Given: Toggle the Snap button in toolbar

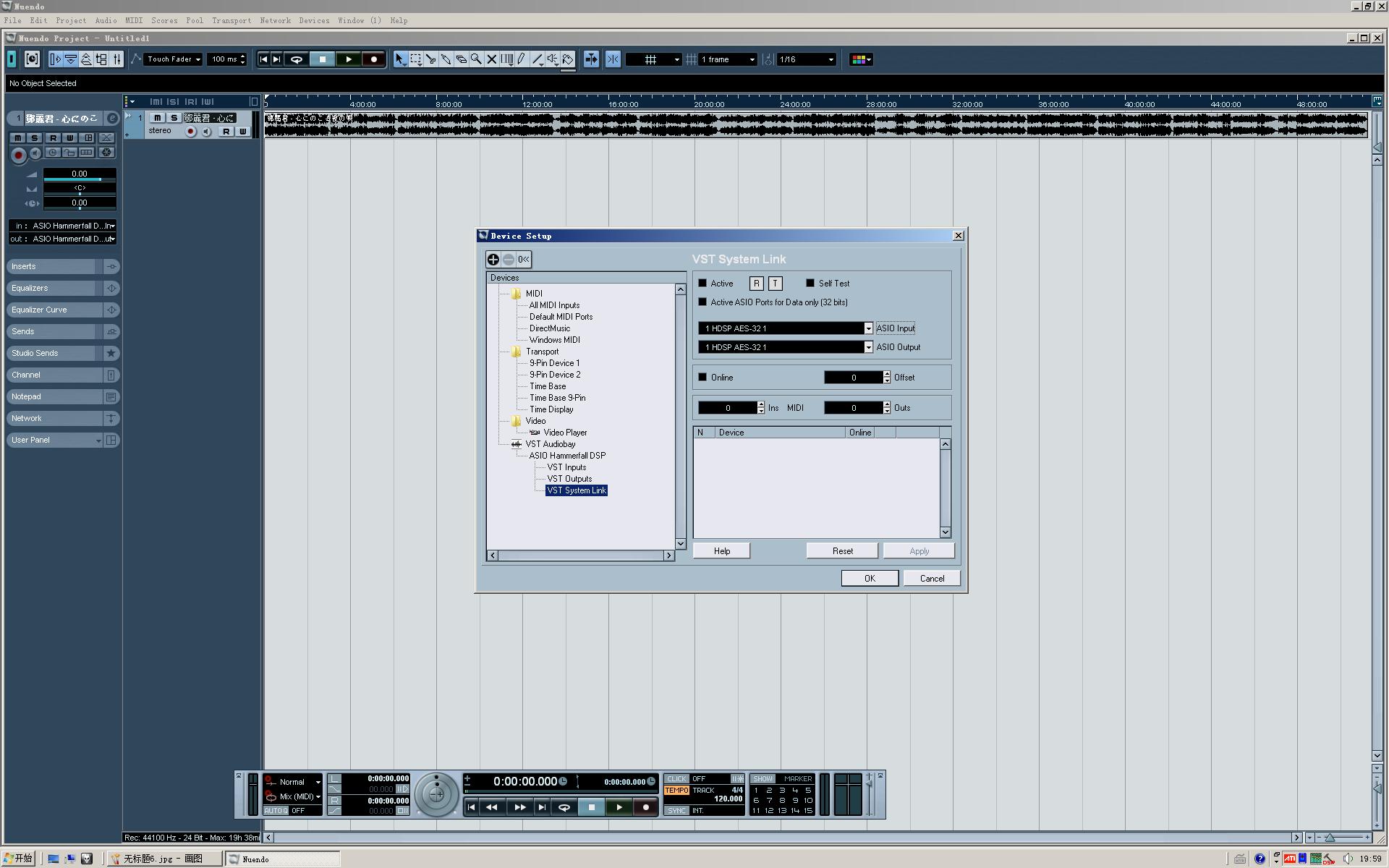Looking at the screenshot, I should pos(613,59).
